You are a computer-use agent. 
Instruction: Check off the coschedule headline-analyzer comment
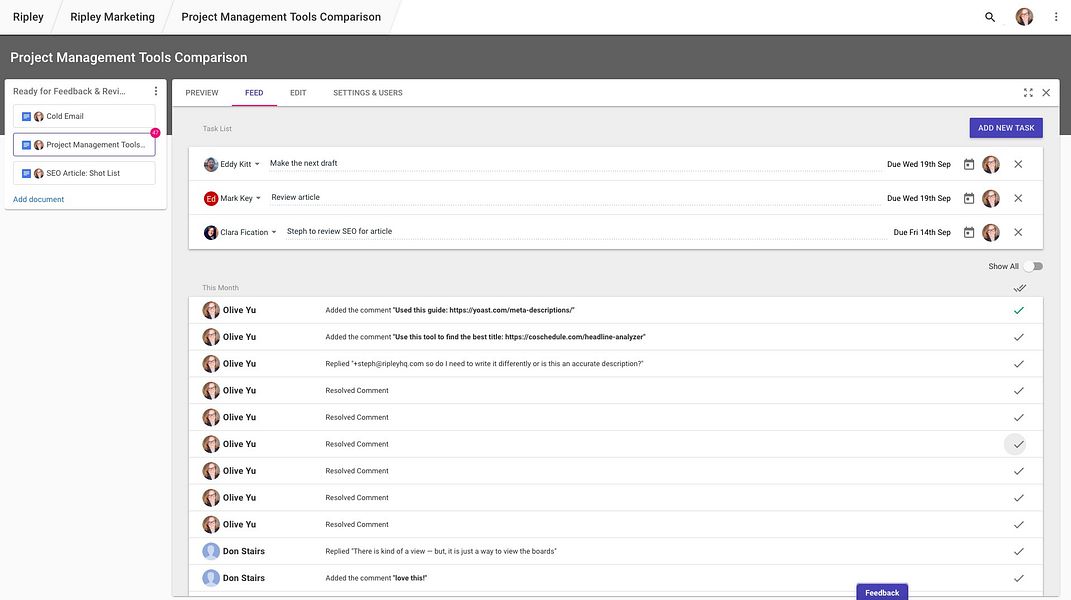point(1018,337)
